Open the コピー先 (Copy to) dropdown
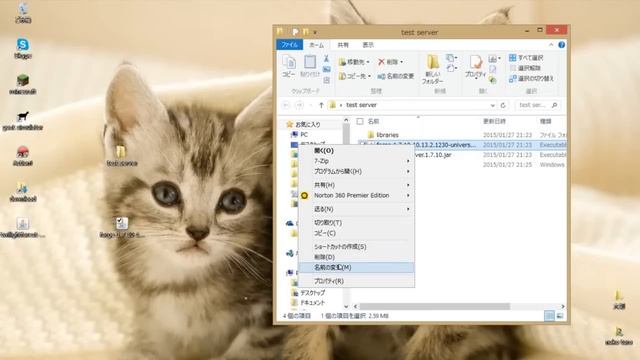 pos(355,76)
